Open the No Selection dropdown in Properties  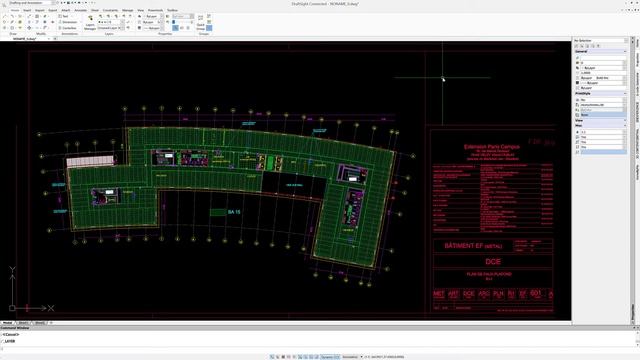pyautogui.click(x=600, y=40)
